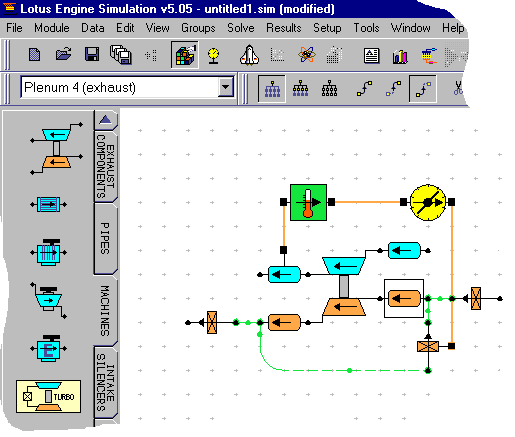Click the second hierarchy tree icon
This screenshot has height=437, width=515.
(300, 88)
